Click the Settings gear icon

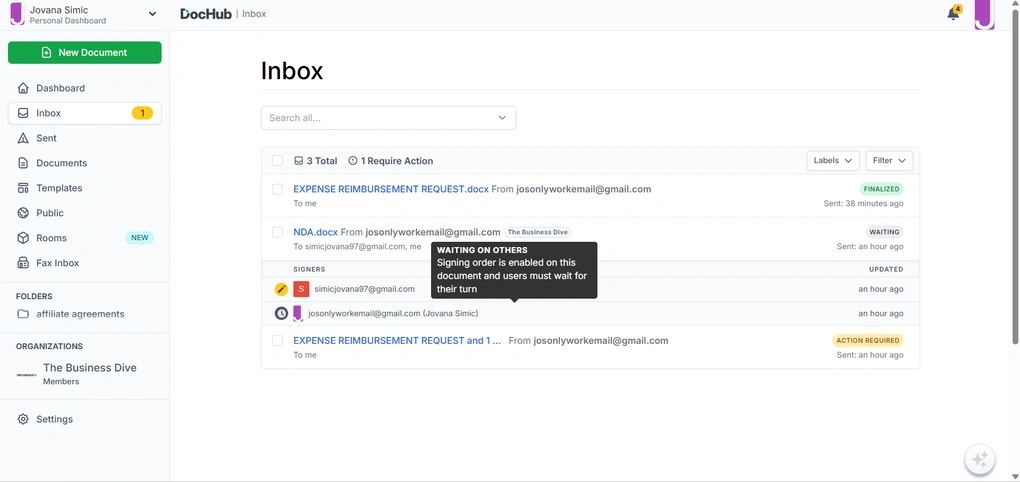[23, 419]
